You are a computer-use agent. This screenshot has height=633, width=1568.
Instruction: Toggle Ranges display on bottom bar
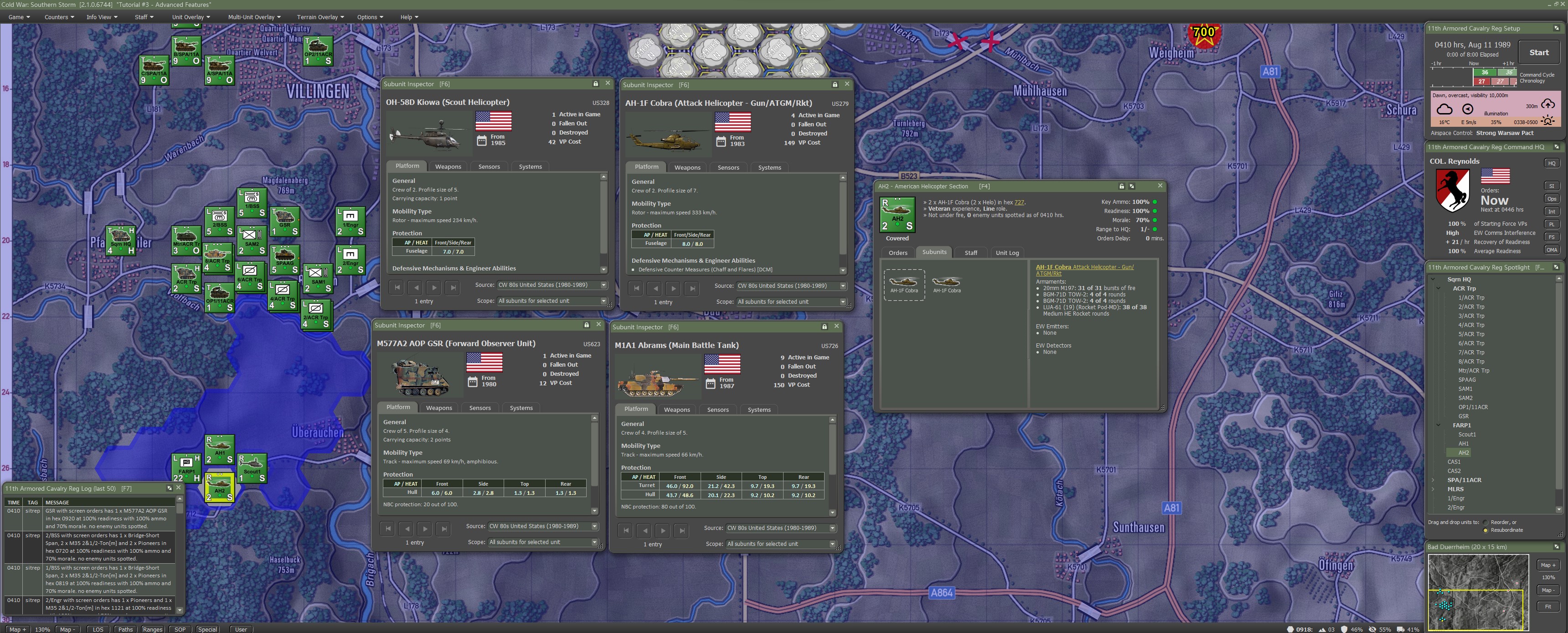(152, 629)
